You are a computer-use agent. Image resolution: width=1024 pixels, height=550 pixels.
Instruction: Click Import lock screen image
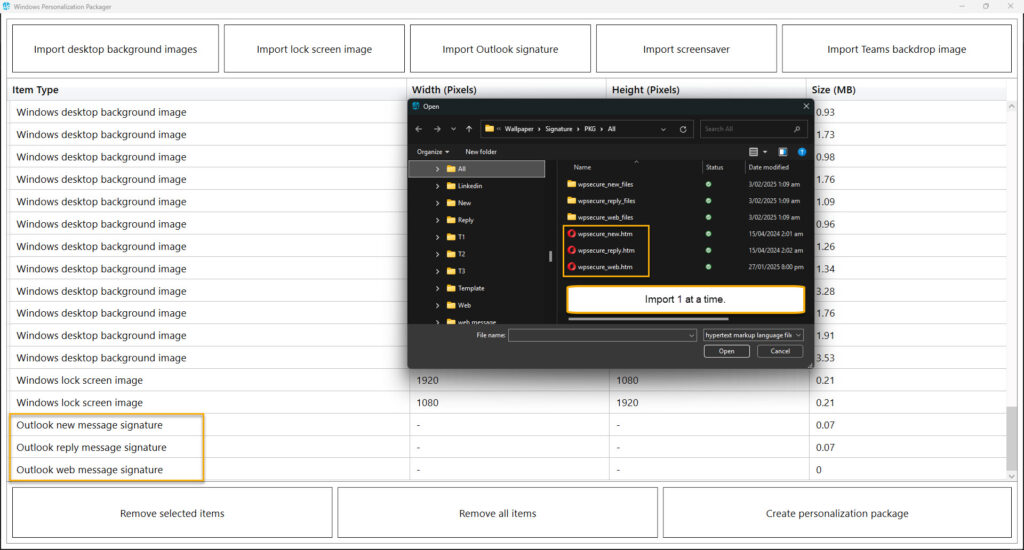click(314, 49)
